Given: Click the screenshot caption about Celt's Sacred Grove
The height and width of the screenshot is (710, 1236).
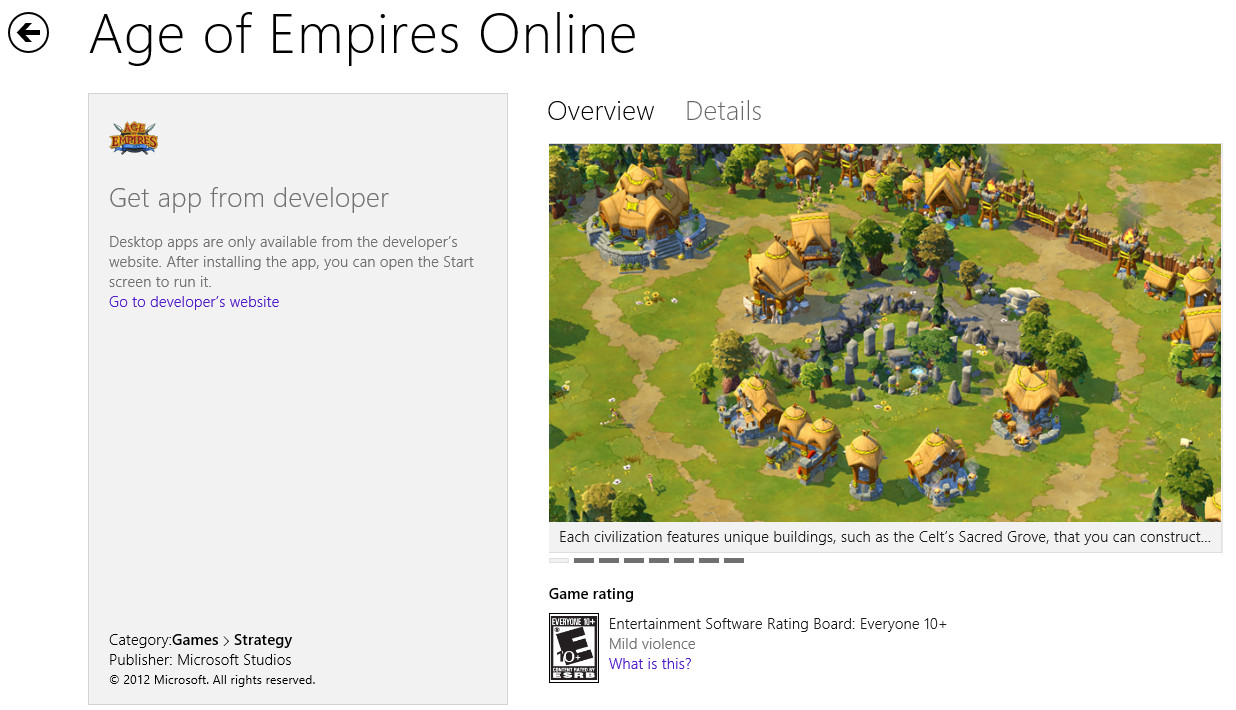Looking at the screenshot, I should click(884, 537).
